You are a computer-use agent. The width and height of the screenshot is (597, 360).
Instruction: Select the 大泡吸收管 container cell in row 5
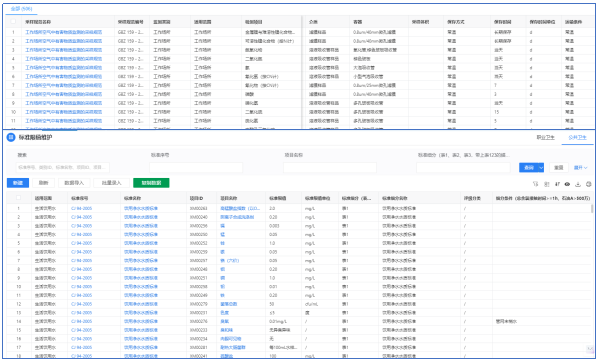(364, 68)
